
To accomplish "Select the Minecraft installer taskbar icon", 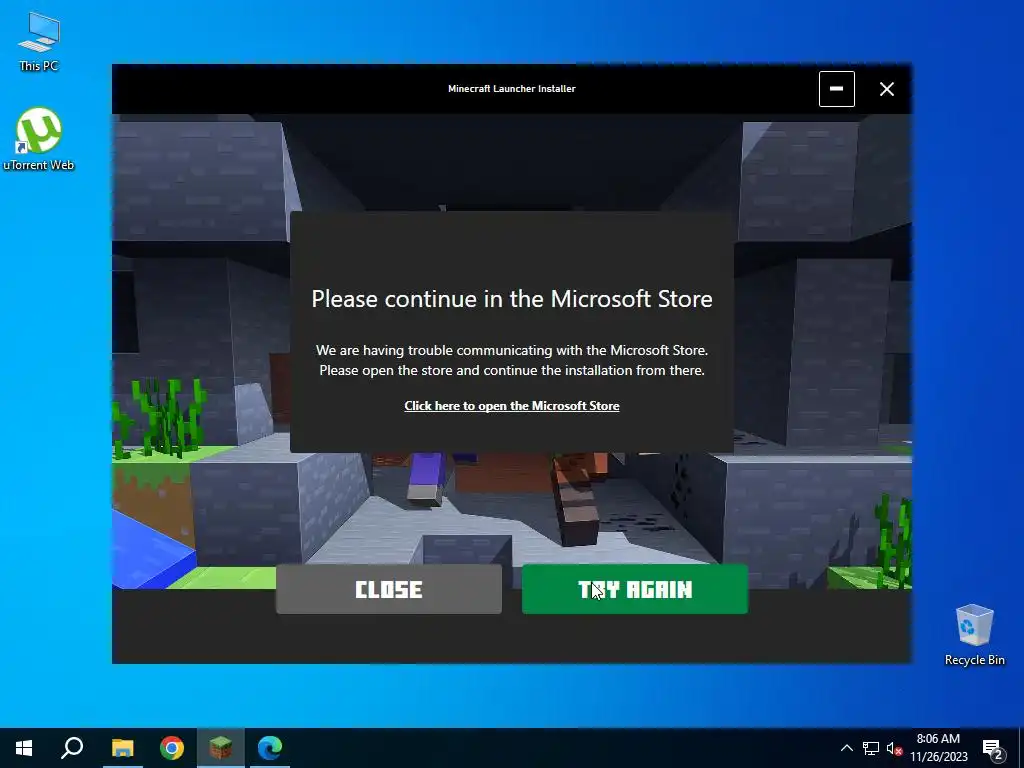I will pyautogui.click(x=221, y=748).
